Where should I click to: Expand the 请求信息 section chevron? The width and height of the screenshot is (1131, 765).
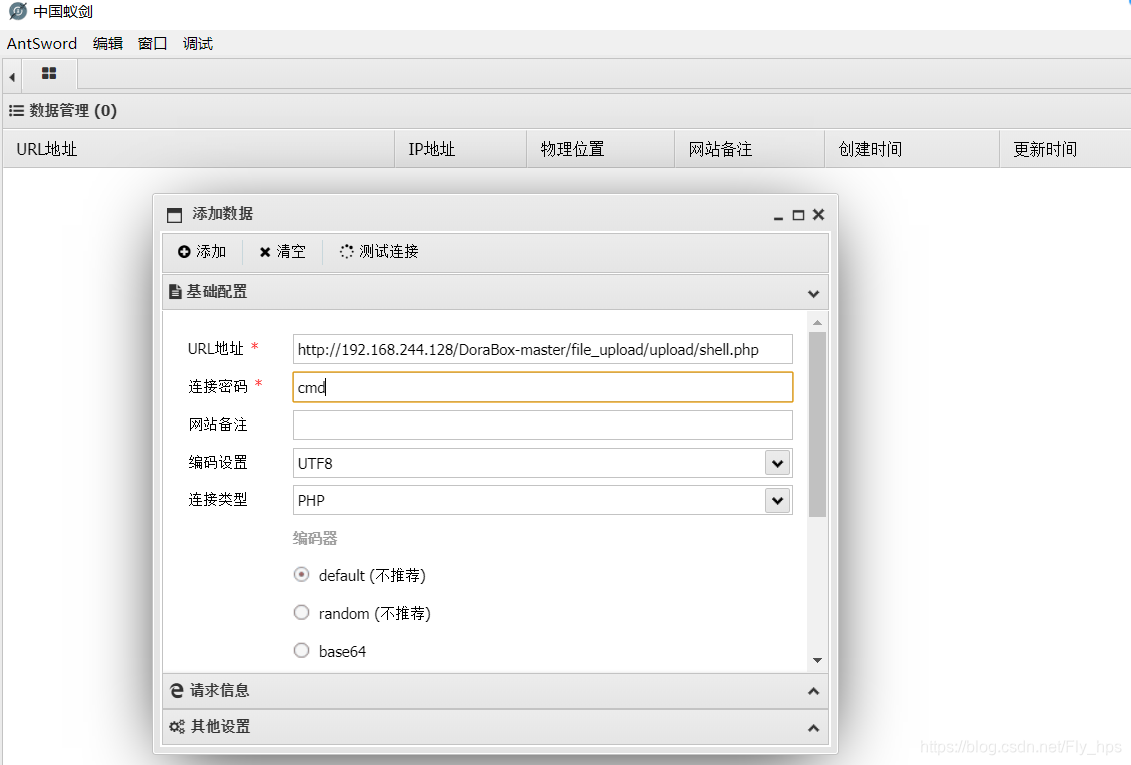tap(814, 691)
